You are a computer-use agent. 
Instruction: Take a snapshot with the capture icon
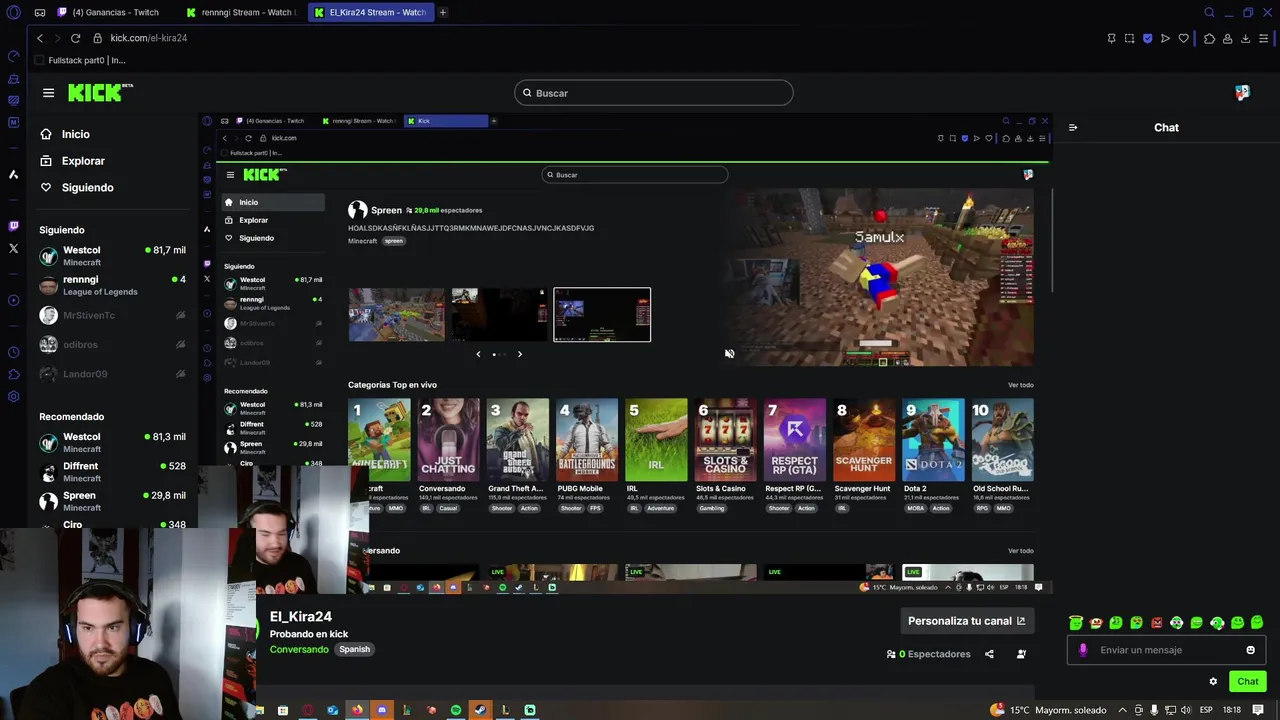(x=1129, y=38)
